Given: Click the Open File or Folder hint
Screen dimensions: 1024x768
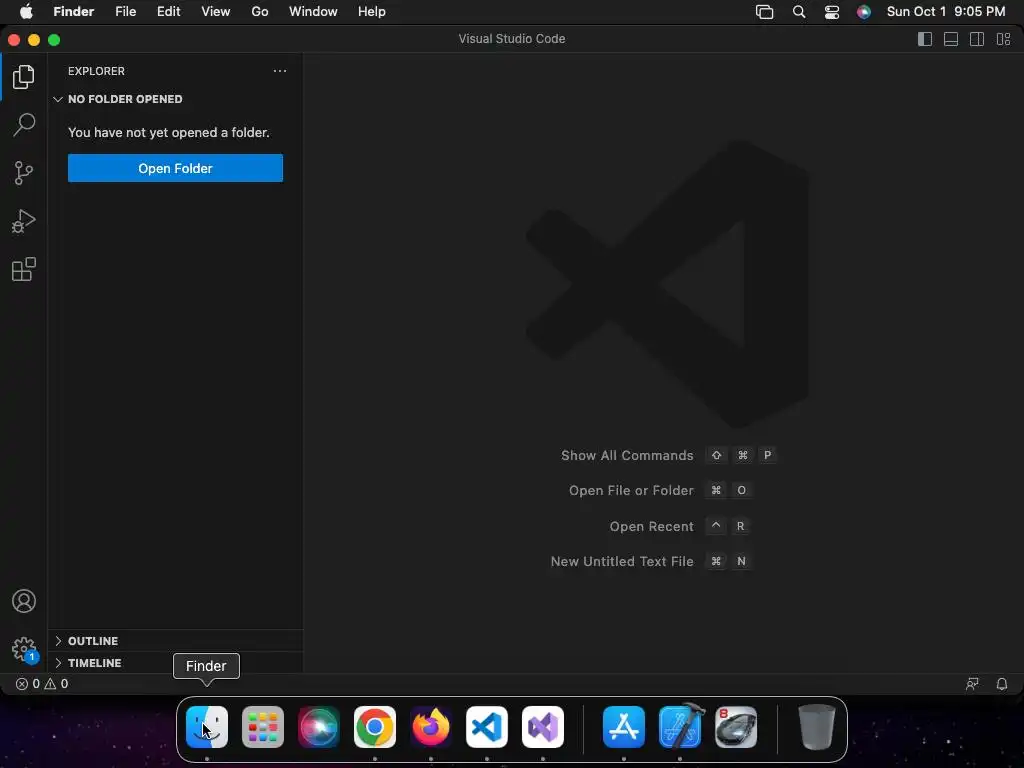Looking at the screenshot, I should tap(631, 490).
